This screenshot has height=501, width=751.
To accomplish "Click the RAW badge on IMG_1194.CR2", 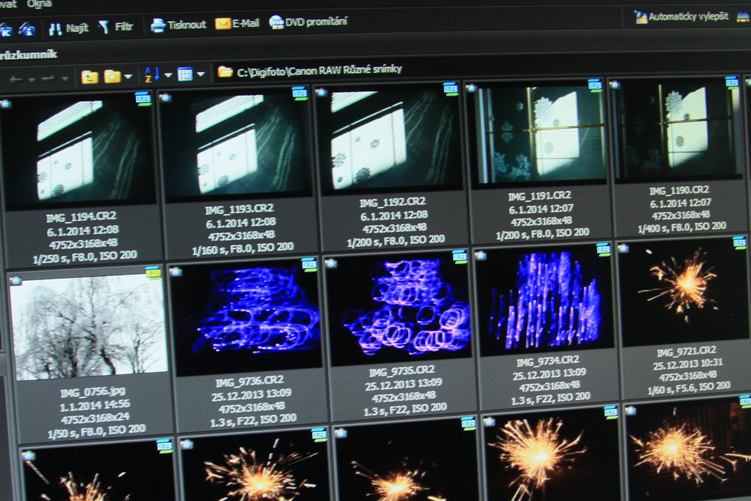I will (143, 99).
